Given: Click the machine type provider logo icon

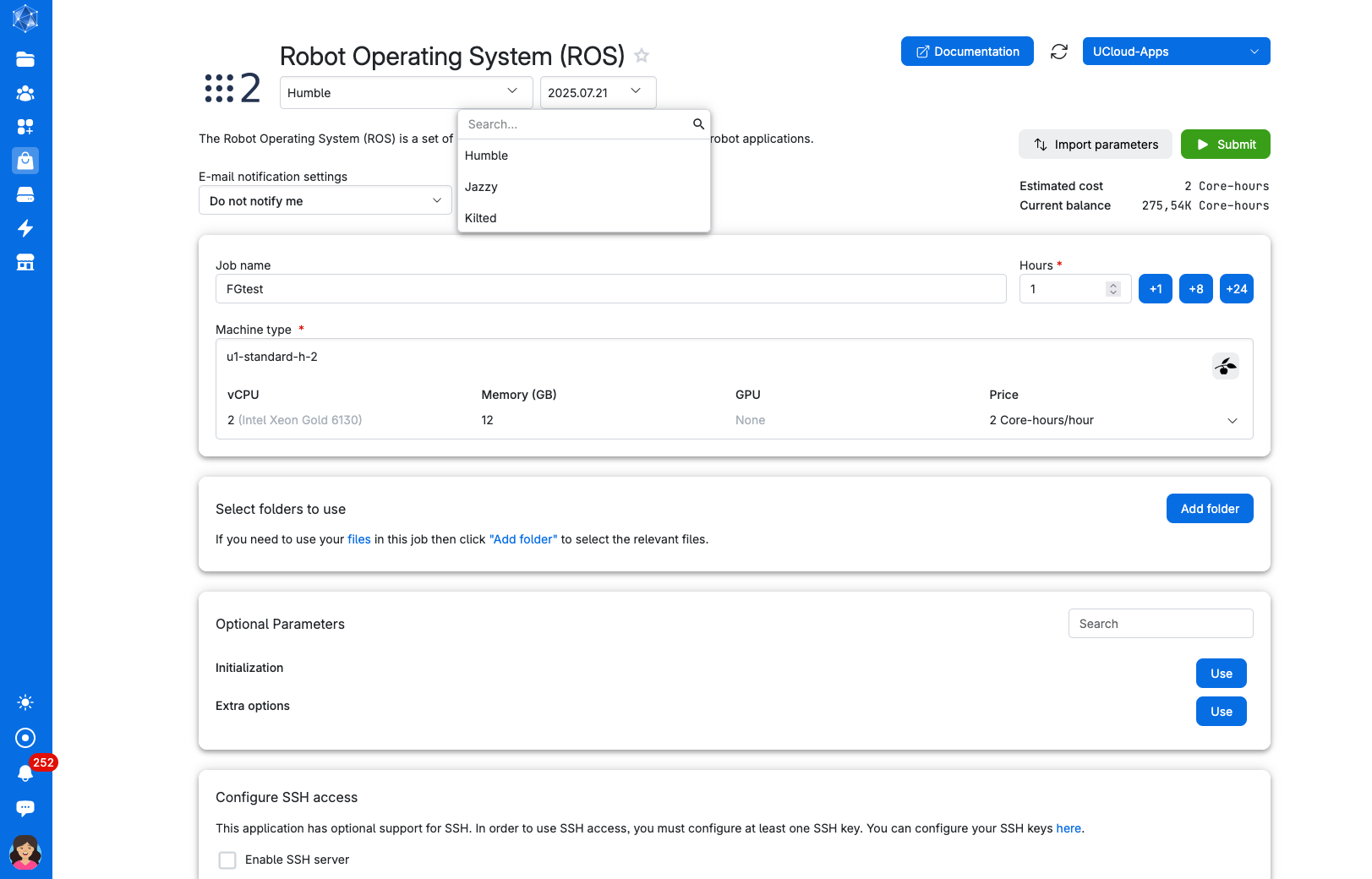Looking at the screenshot, I should coord(1226,366).
